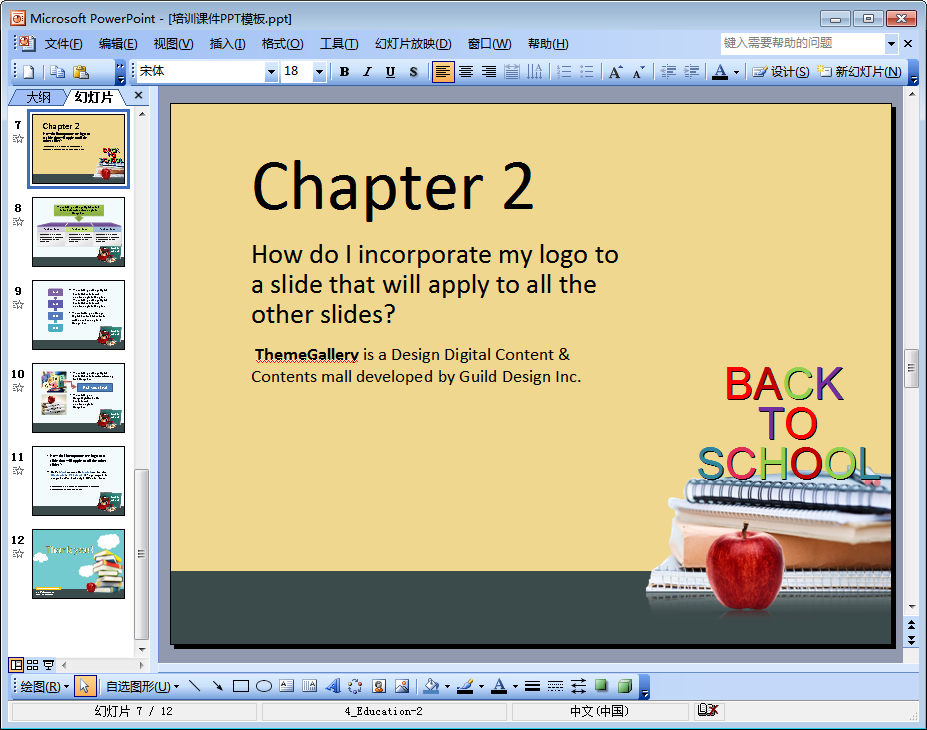Select the Oval shape tool
This screenshot has width=927, height=730.
[x=264, y=686]
